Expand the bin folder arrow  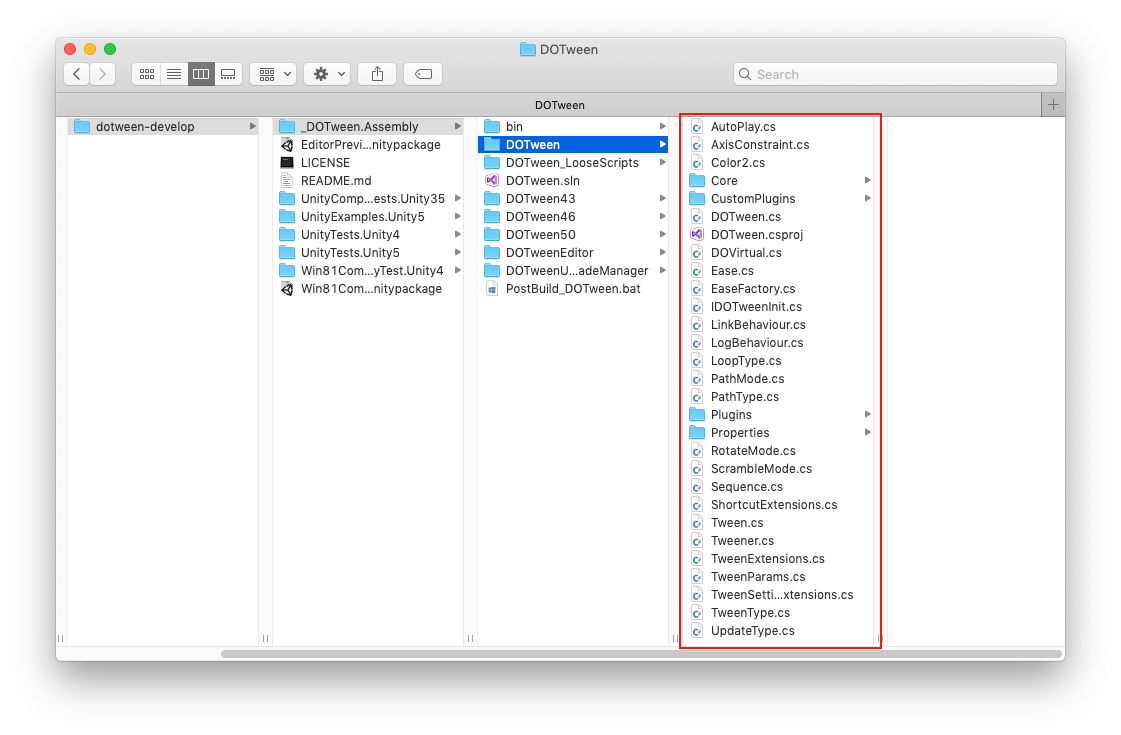point(663,127)
